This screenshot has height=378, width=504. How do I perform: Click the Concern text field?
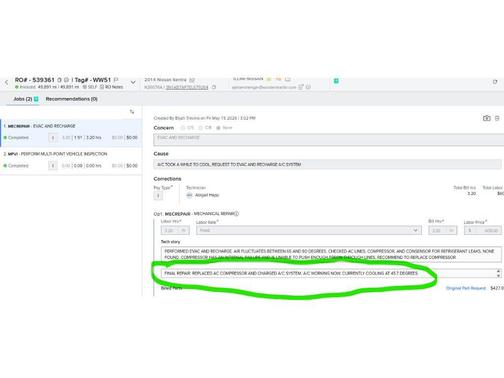click(329, 140)
